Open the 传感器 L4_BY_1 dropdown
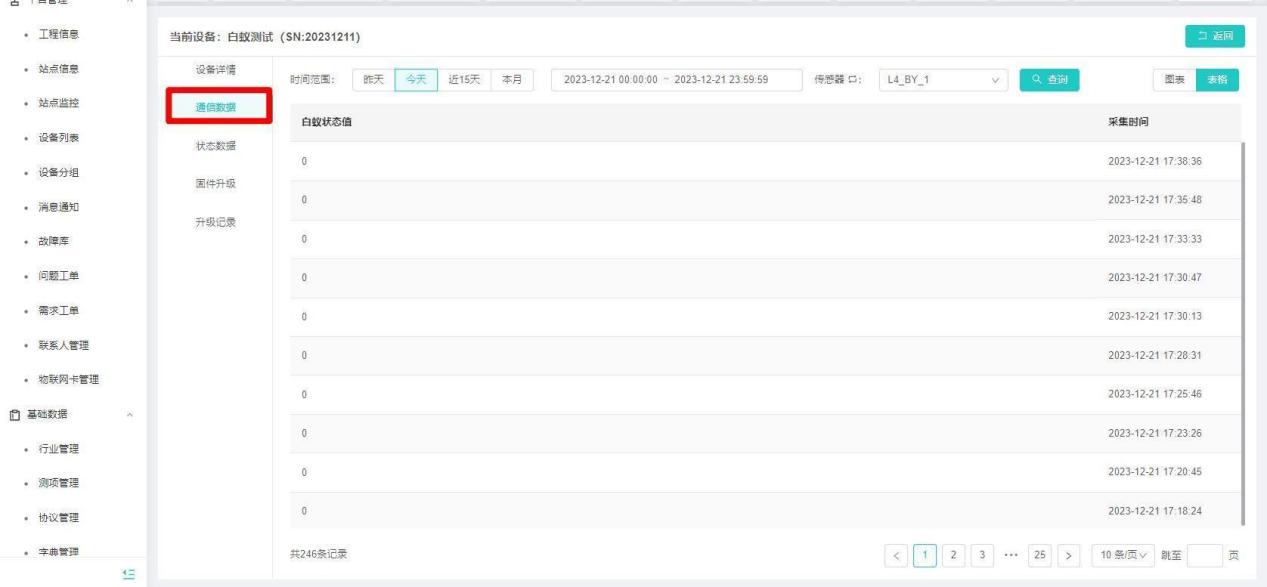 [942, 80]
